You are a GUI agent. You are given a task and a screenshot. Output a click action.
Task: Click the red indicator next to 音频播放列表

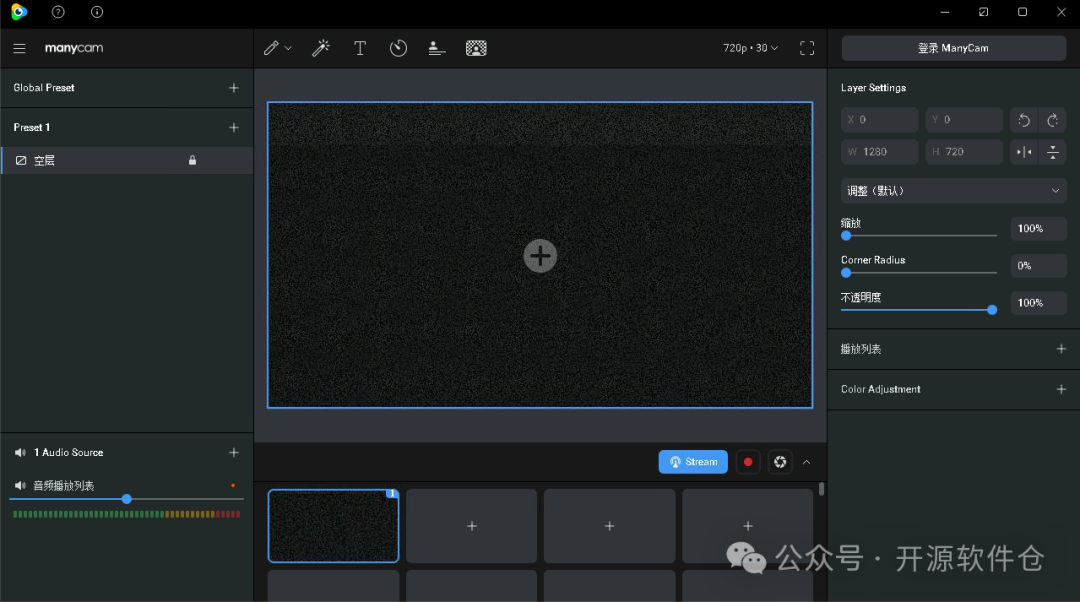point(233,486)
